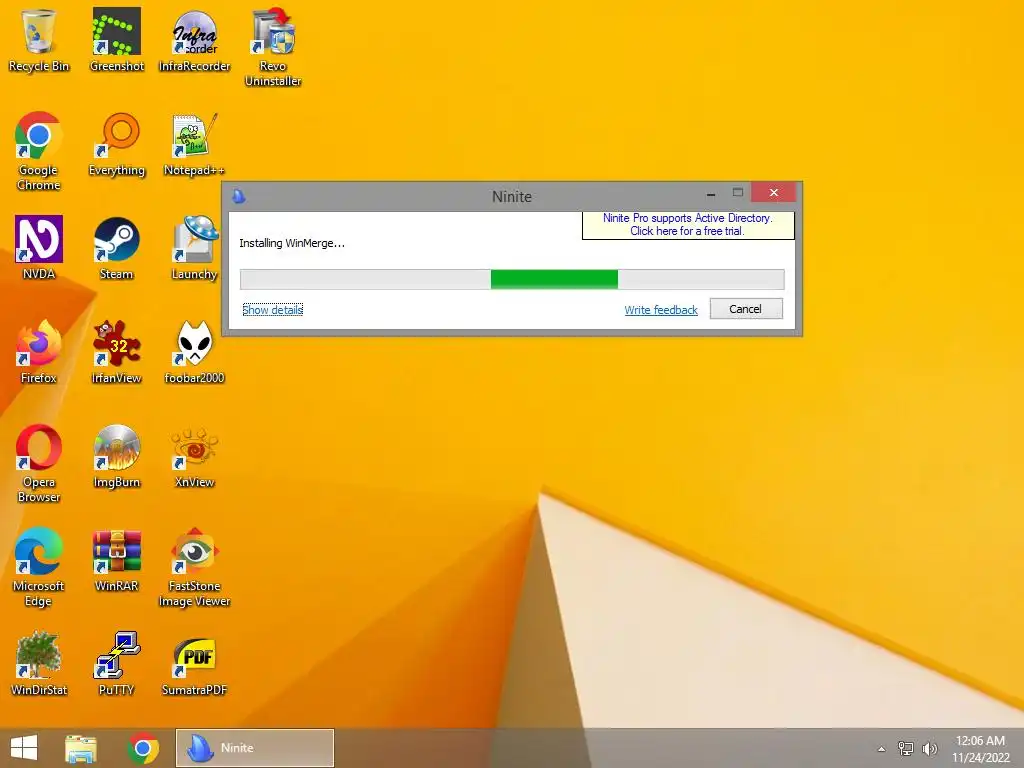Open the volume speaker tray icon

point(929,748)
